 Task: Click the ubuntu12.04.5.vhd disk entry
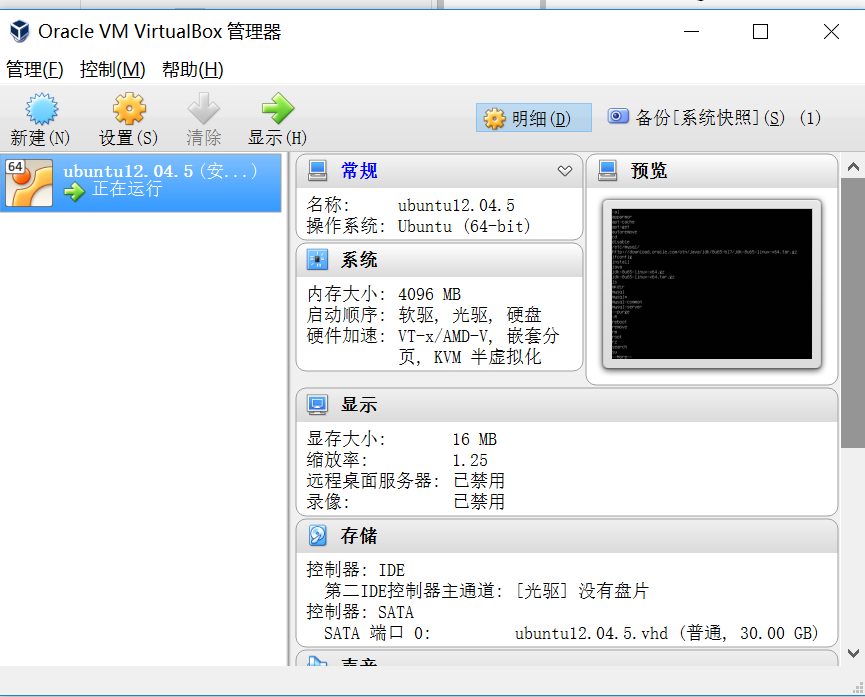pos(666,633)
